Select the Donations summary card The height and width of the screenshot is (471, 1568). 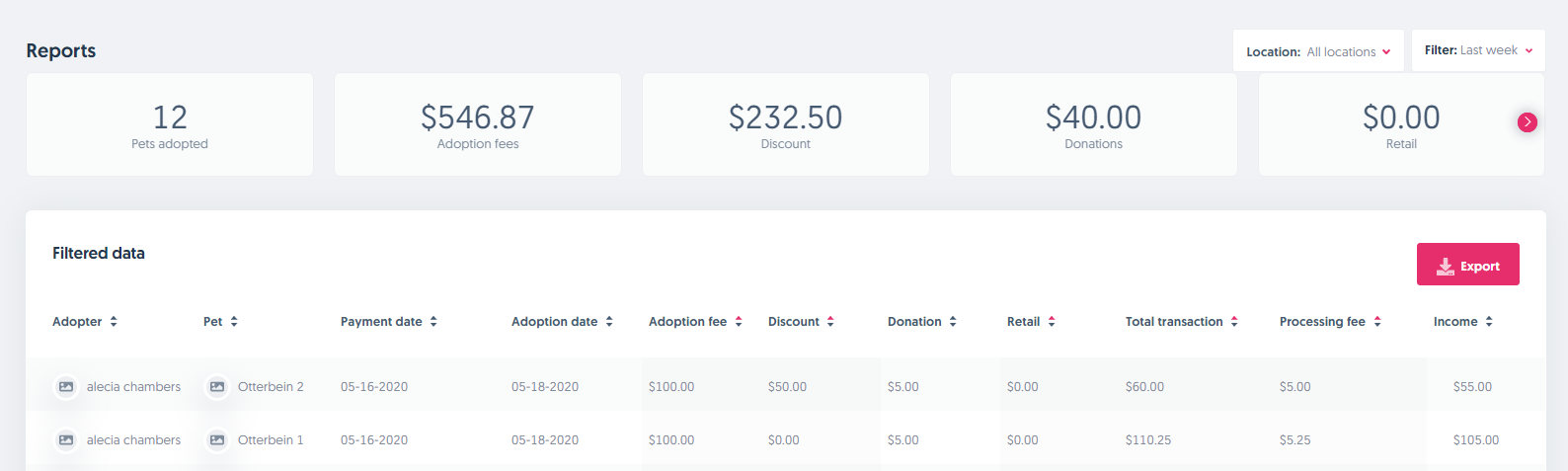tap(1093, 124)
